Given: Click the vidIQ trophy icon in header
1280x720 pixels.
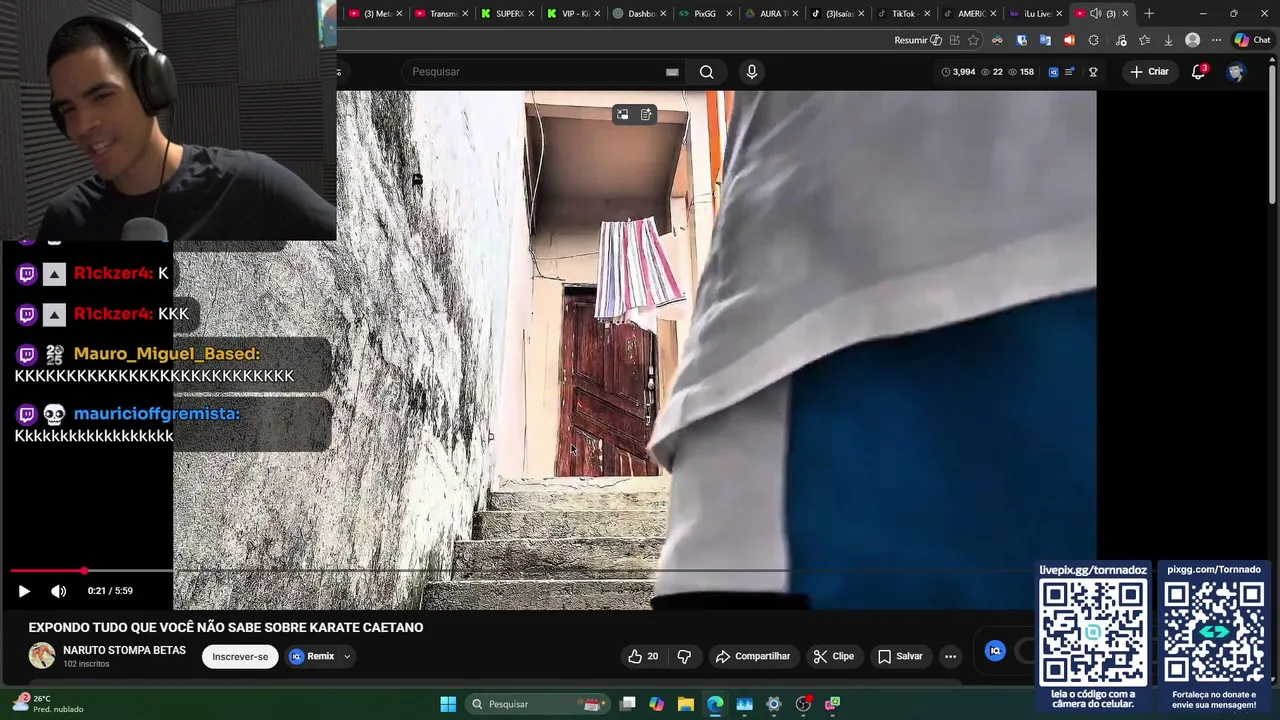Looking at the screenshot, I should pyautogui.click(x=1093, y=72).
